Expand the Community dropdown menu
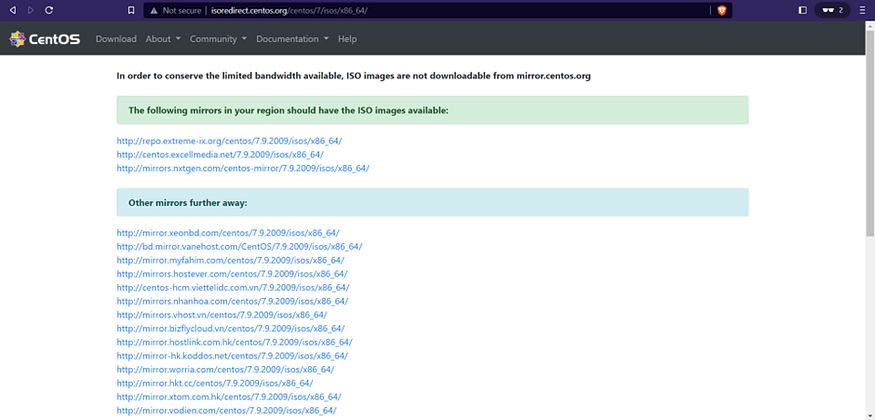Image resolution: width=875 pixels, height=420 pixels. (218, 39)
